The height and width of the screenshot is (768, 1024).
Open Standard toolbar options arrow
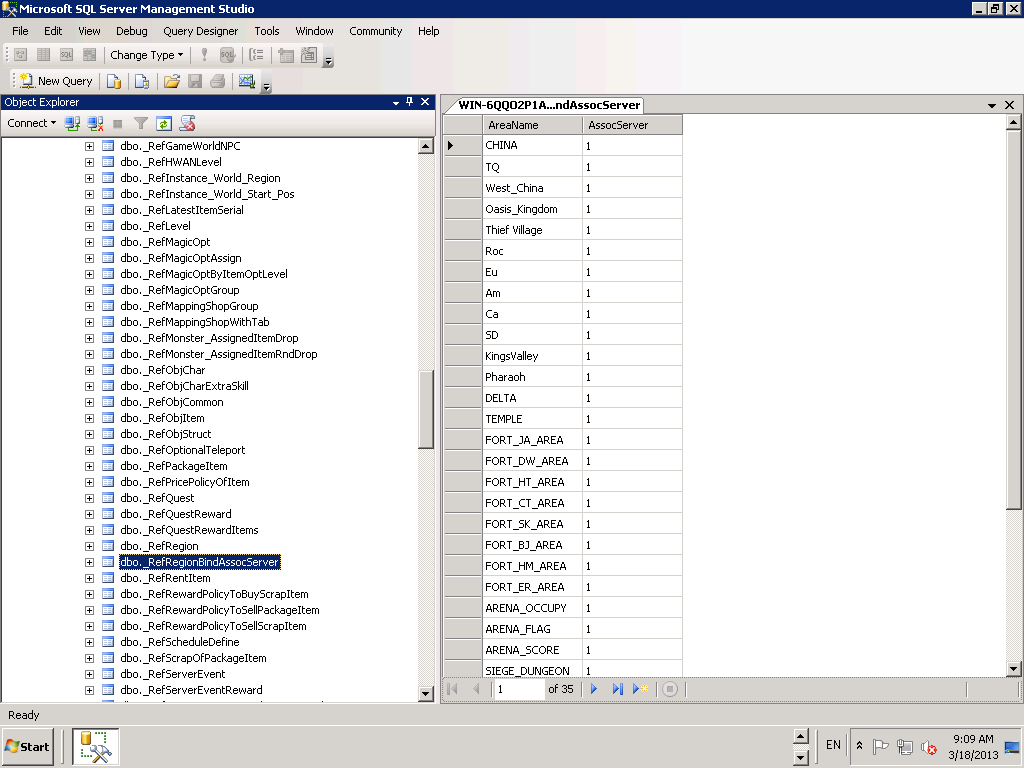point(266,86)
